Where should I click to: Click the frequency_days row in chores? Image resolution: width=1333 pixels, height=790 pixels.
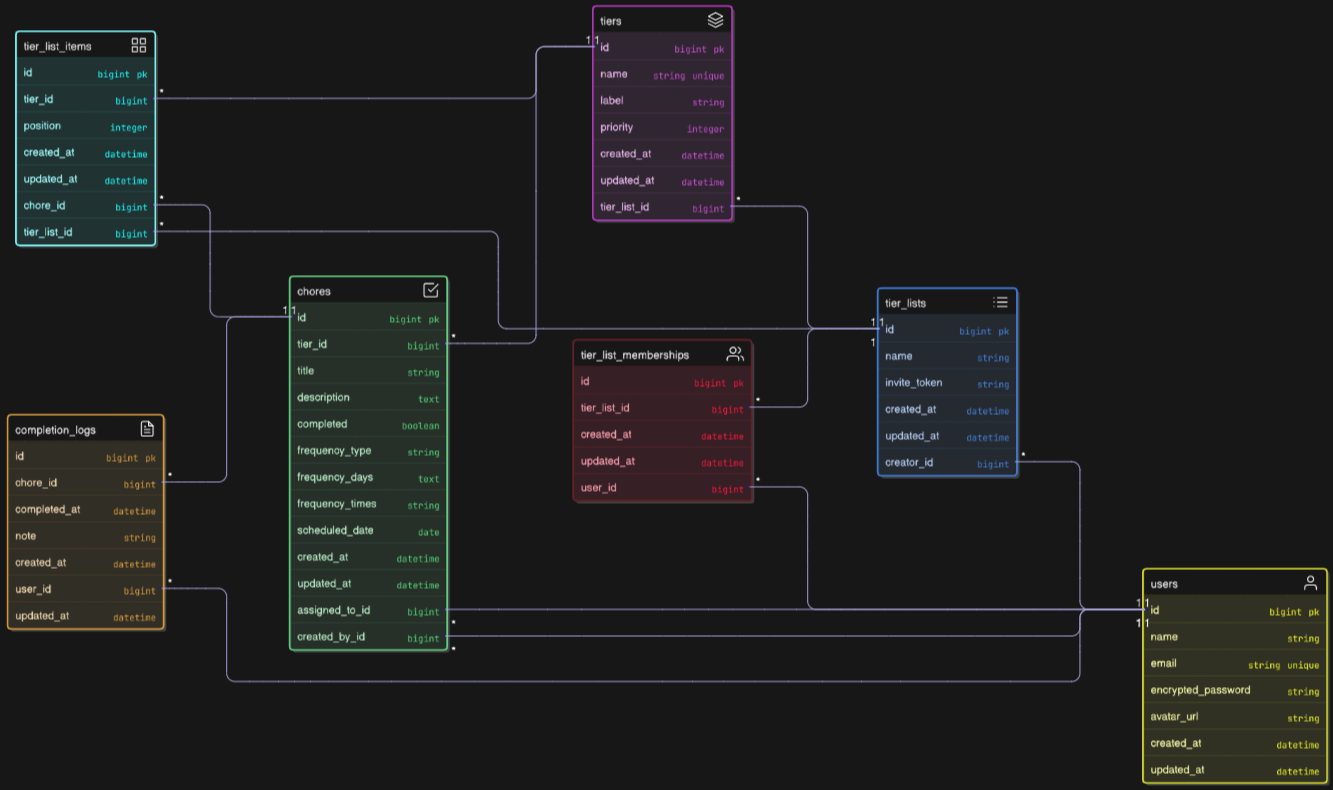pos(369,478)
